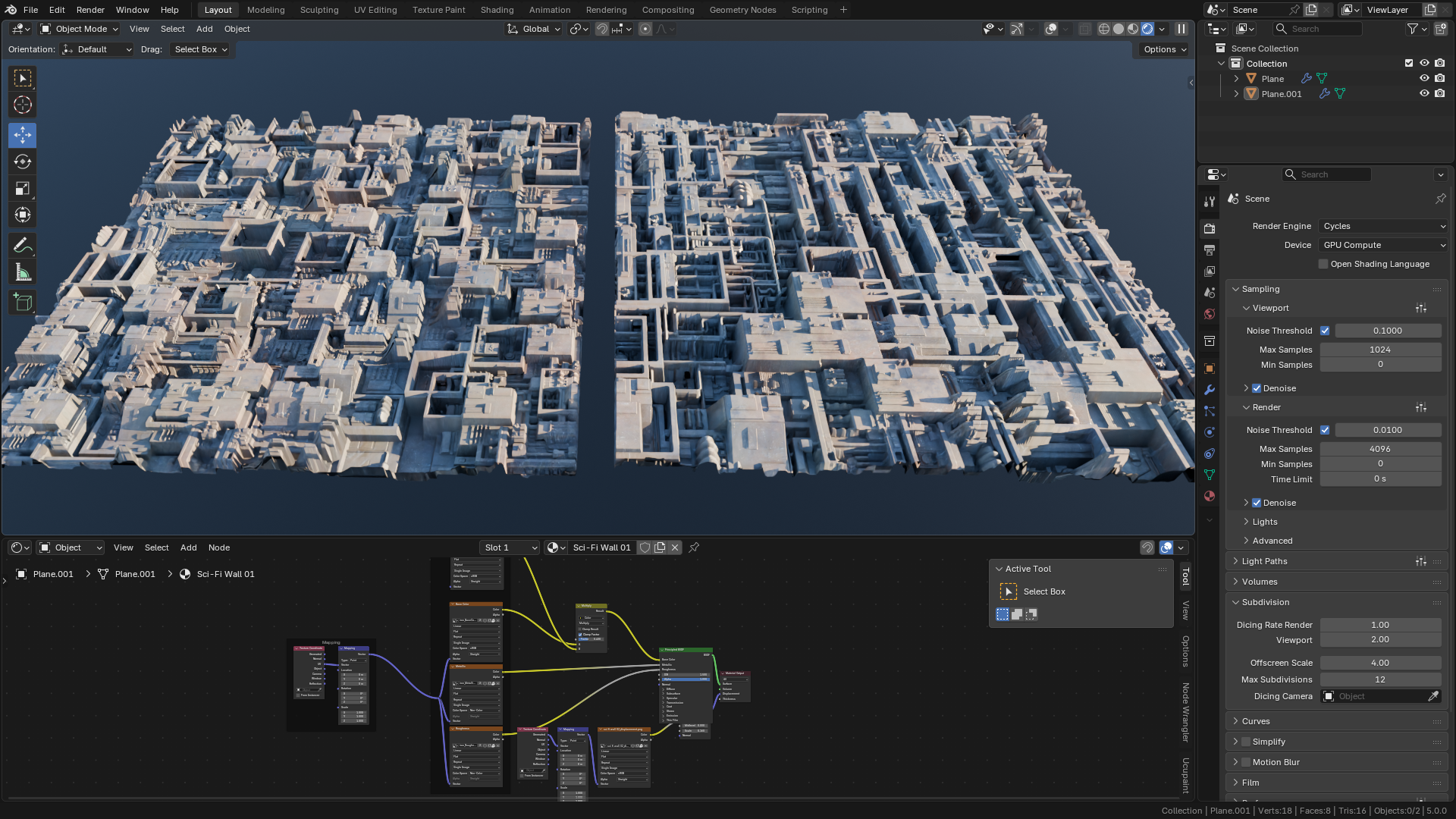
Task: Select the Cursor tool in toolbar
Action: coord(23,105)
